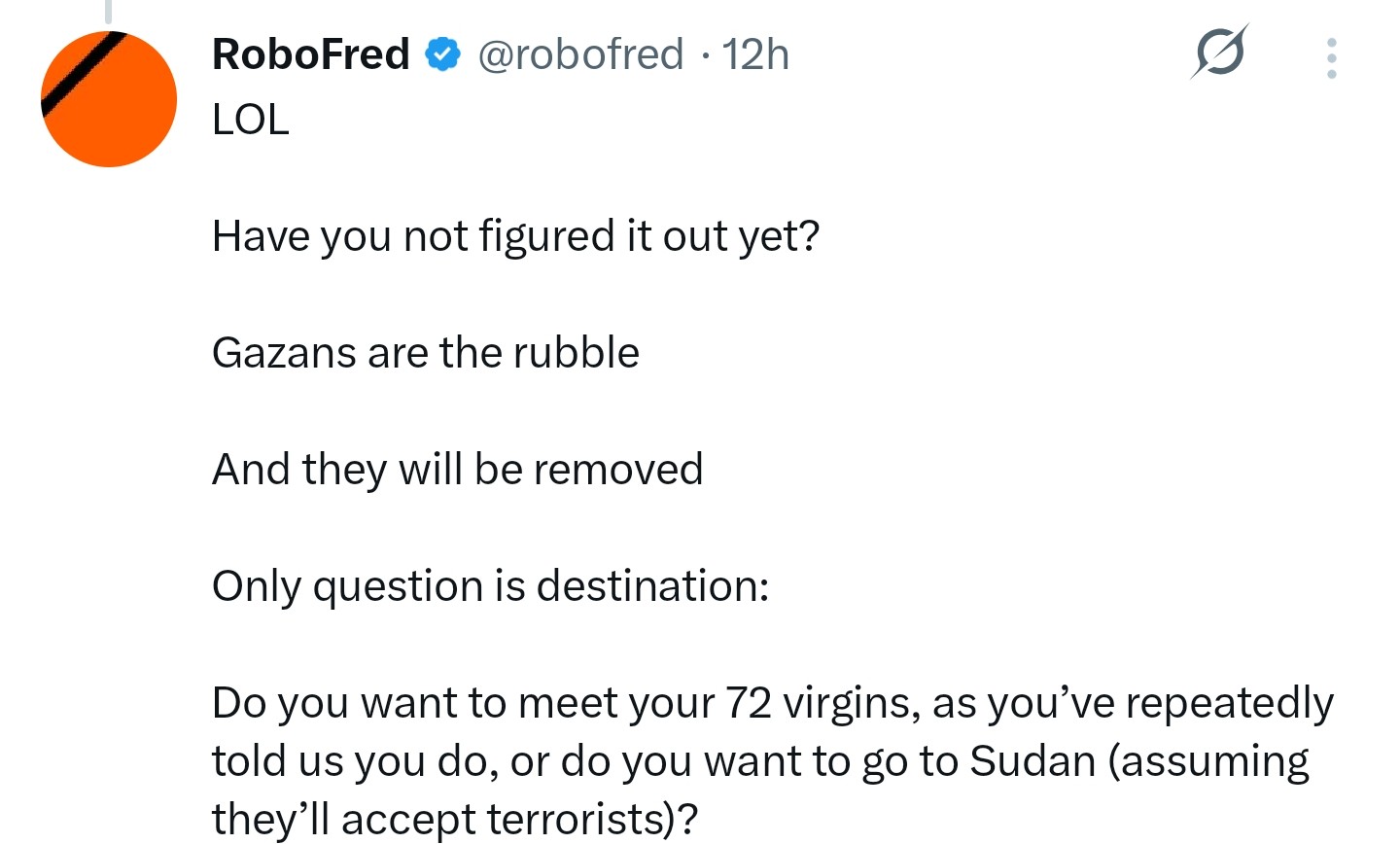Open the @robofred handle link

[x=580, y=54]
